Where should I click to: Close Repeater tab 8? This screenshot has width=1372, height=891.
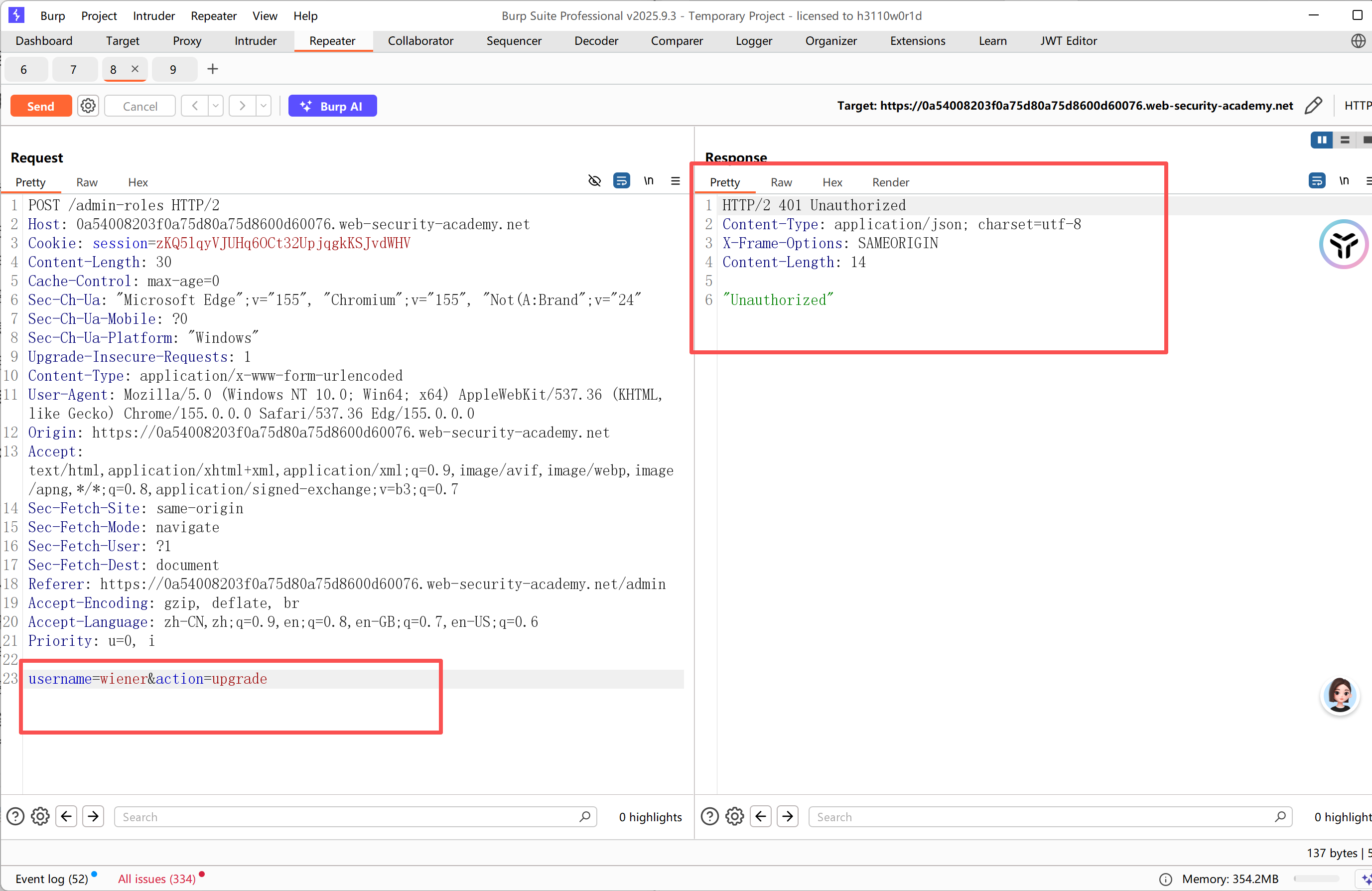[x=135, y=69]
